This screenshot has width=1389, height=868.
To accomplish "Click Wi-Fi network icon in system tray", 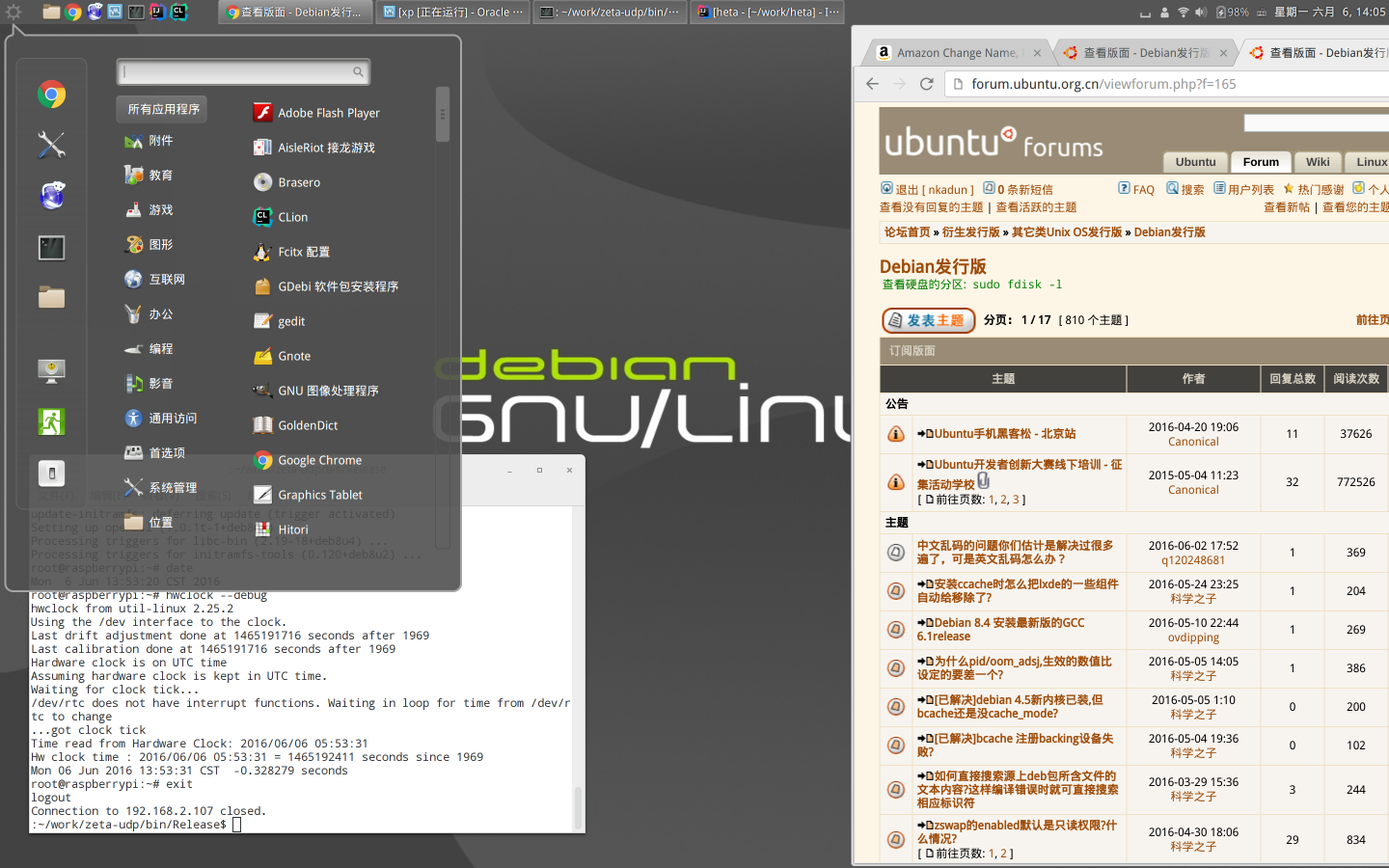I will tap(1183, 13).
